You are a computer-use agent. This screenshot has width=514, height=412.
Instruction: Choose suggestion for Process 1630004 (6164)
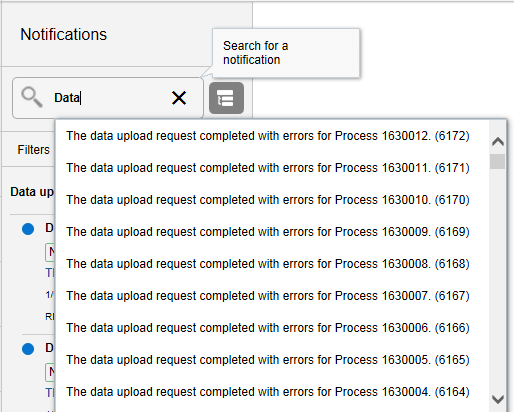pos(268,392)
